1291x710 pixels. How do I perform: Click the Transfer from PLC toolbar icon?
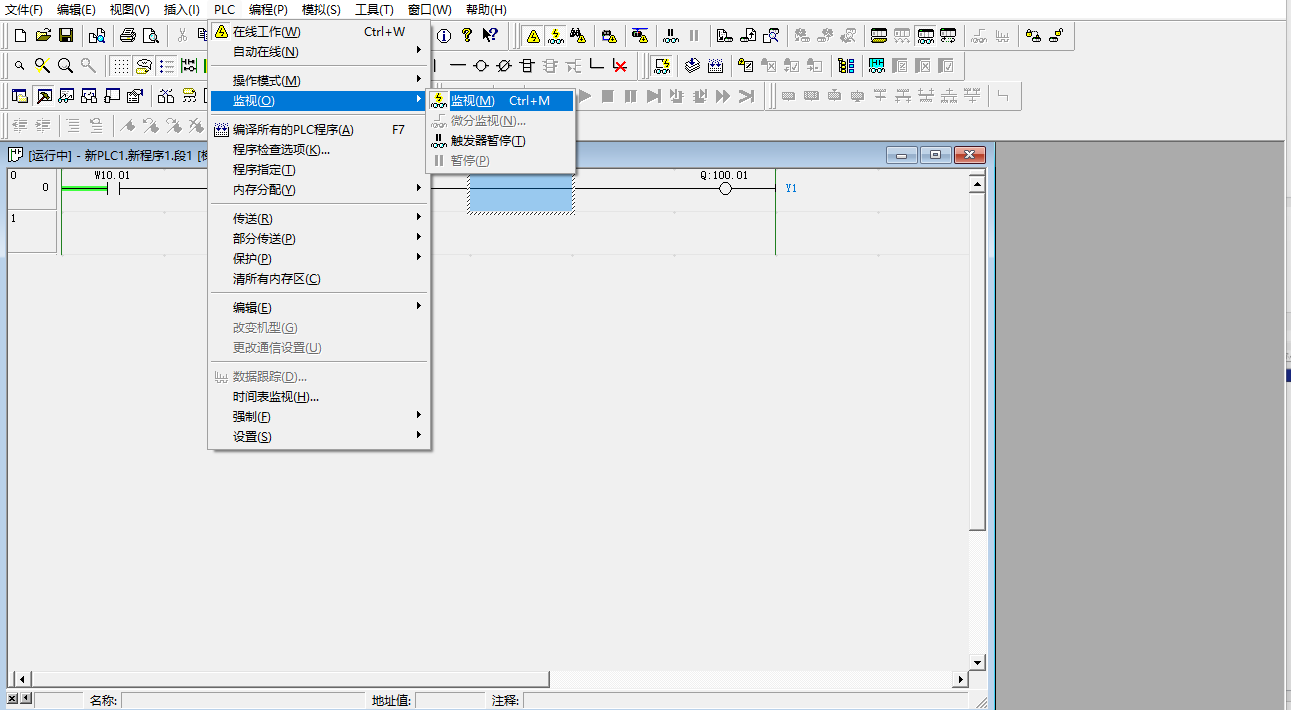pos(748,36)
